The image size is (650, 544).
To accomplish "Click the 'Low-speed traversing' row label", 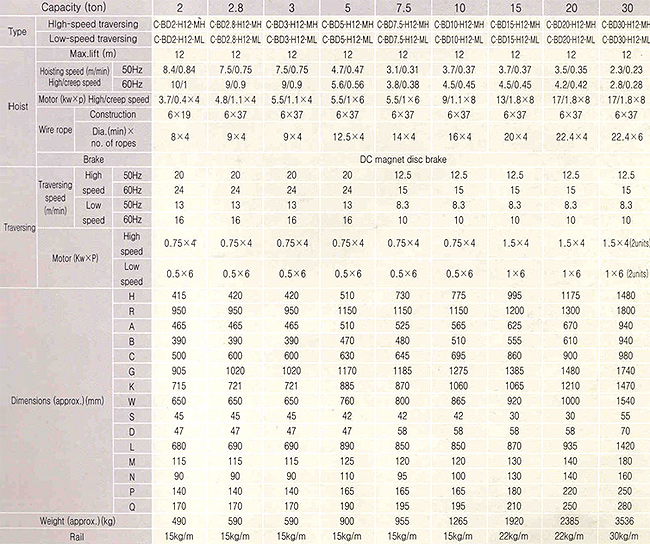I will coord(93,39).
